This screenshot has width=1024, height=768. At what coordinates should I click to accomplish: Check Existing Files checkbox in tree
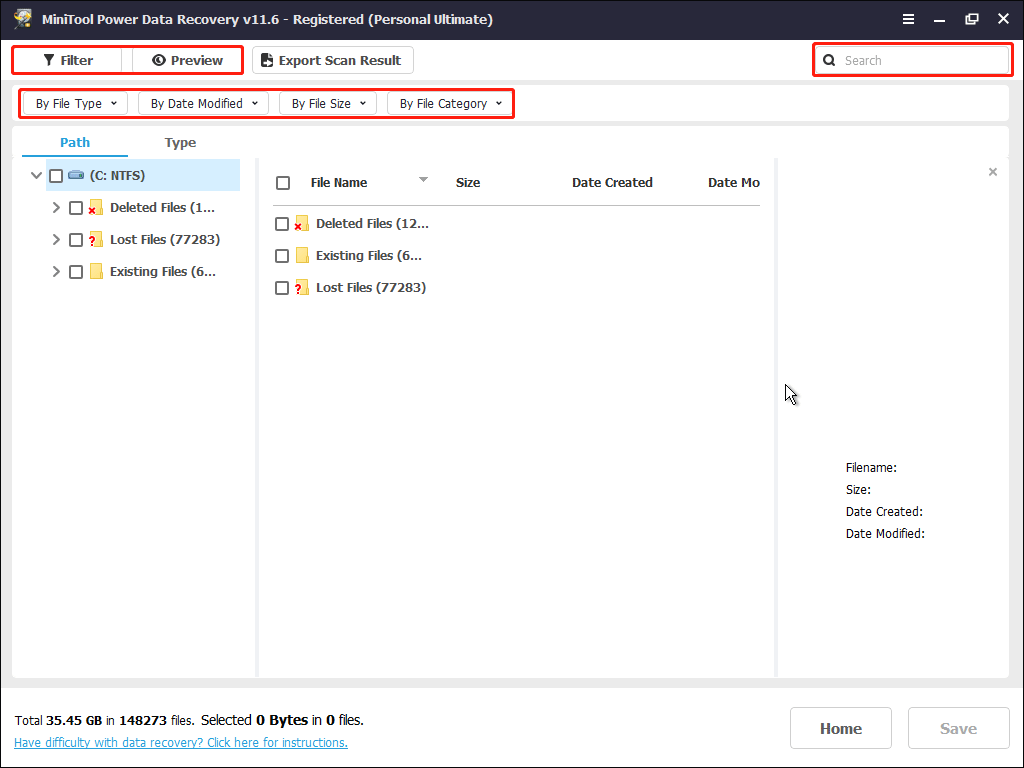tap(76, 272)
